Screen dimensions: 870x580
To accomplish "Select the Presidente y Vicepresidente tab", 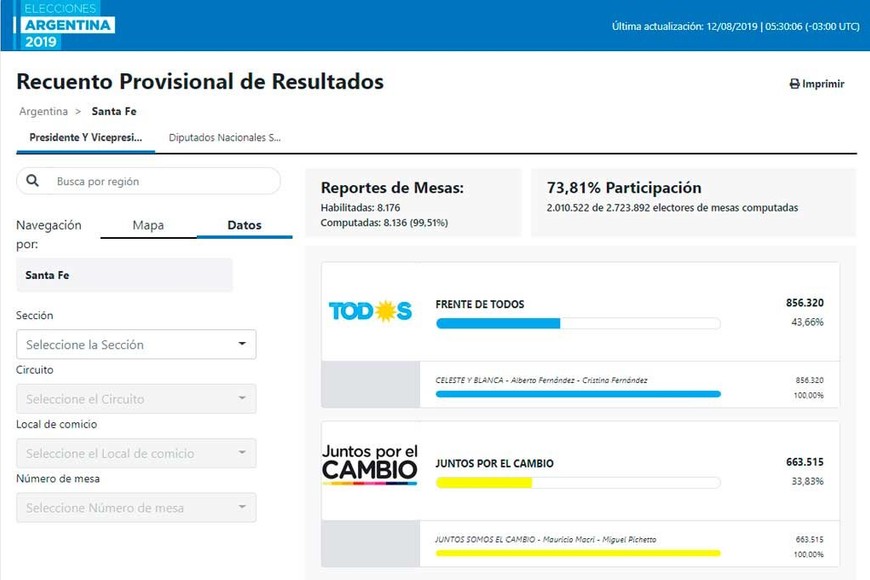I will [x=85, y=138].
